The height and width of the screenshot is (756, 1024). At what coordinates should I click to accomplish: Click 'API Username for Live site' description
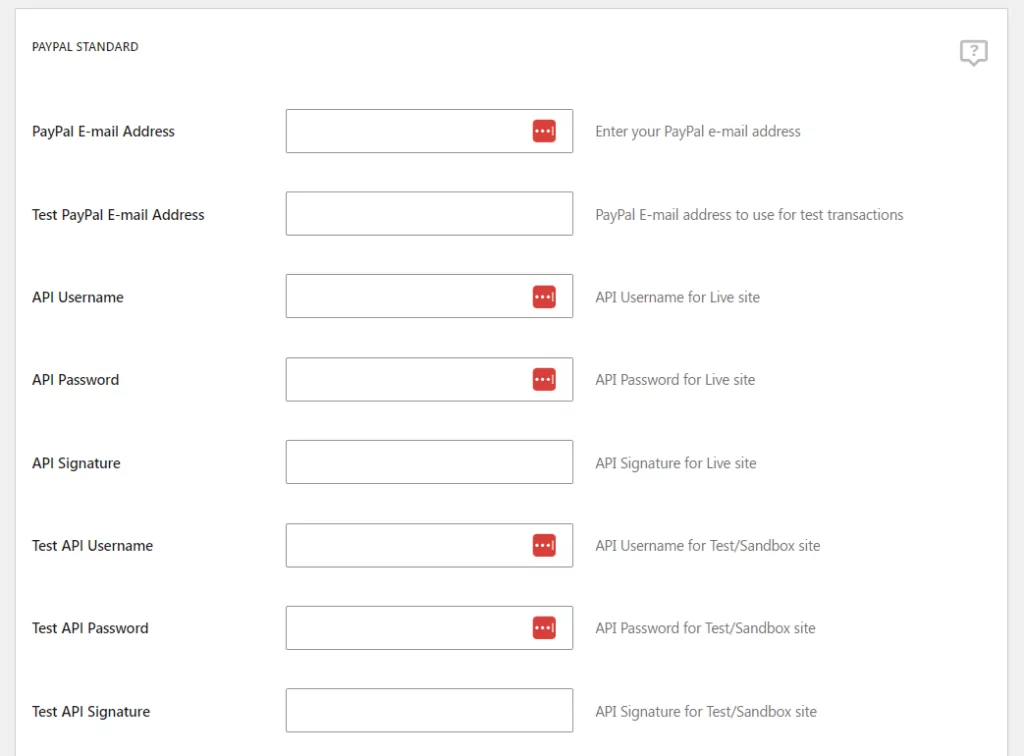677,297
